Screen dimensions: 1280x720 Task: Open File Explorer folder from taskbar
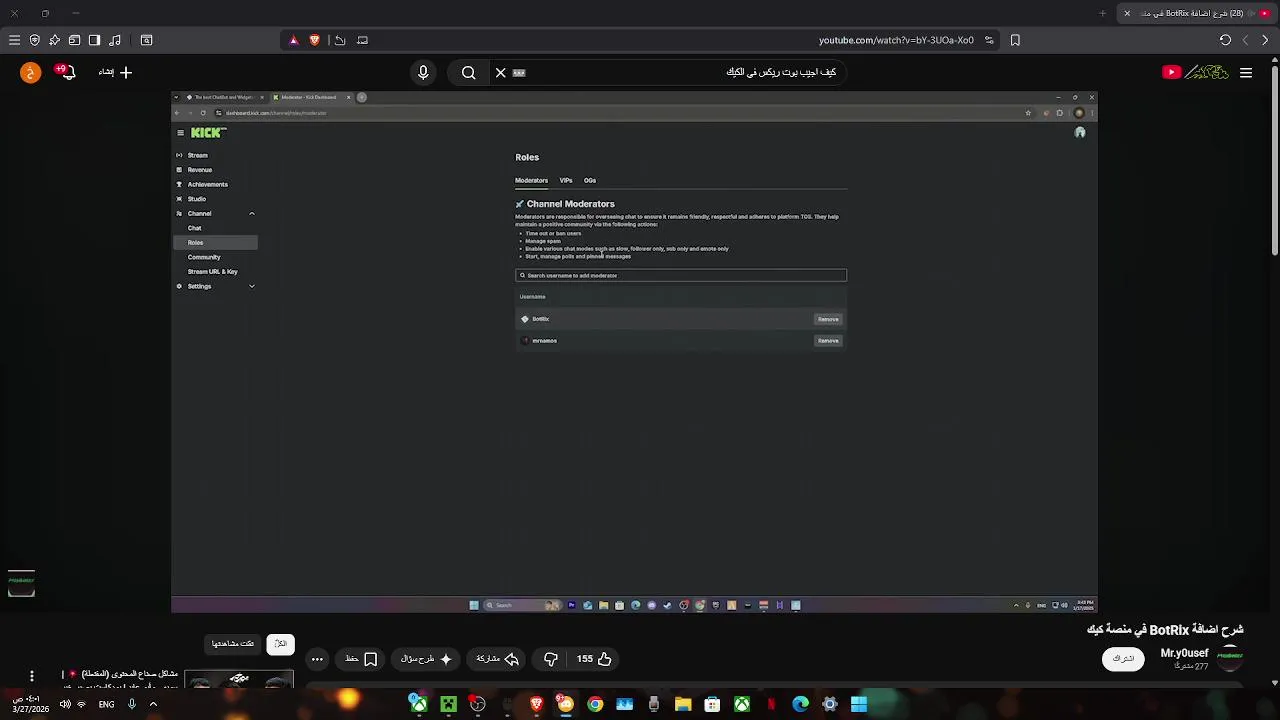click(683, 705)
